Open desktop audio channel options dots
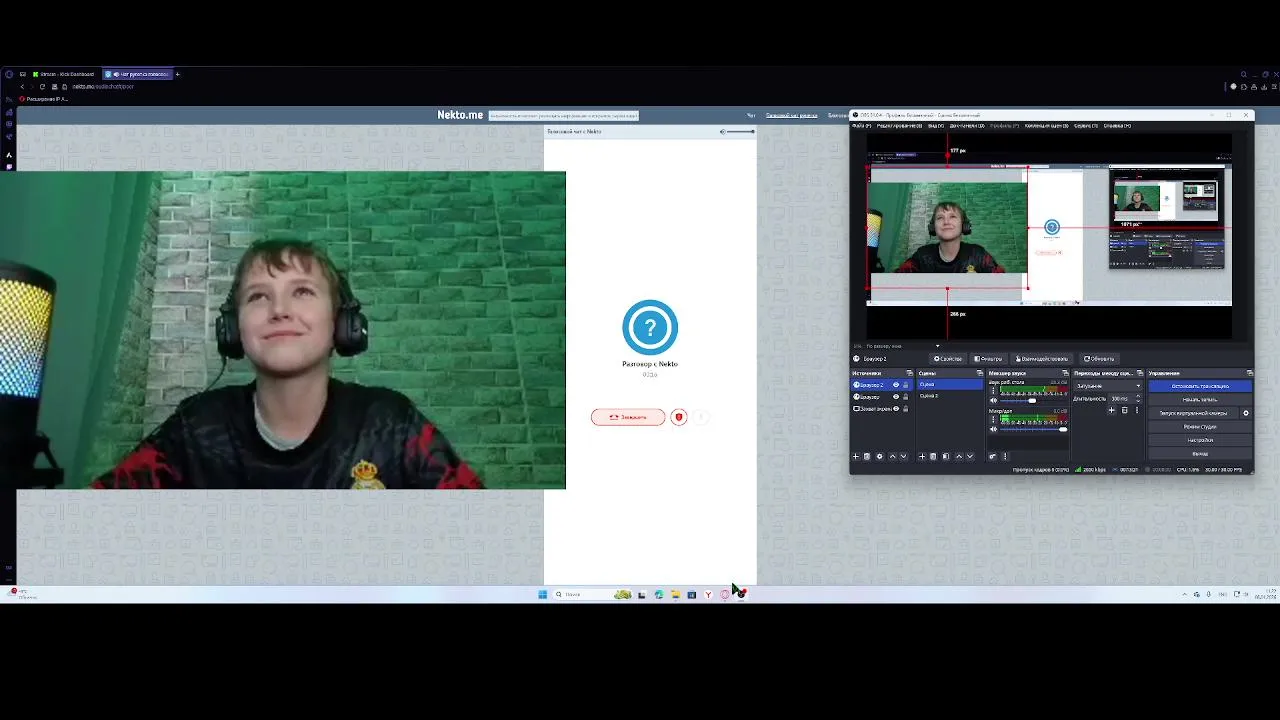 [993, 390]
